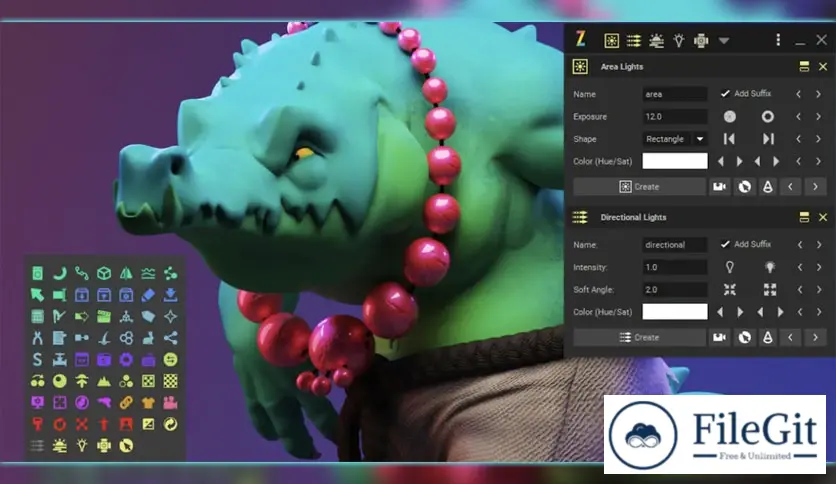Click the clapperboard icon in palette
Screen dimensions: 836x484
[104, 316]
